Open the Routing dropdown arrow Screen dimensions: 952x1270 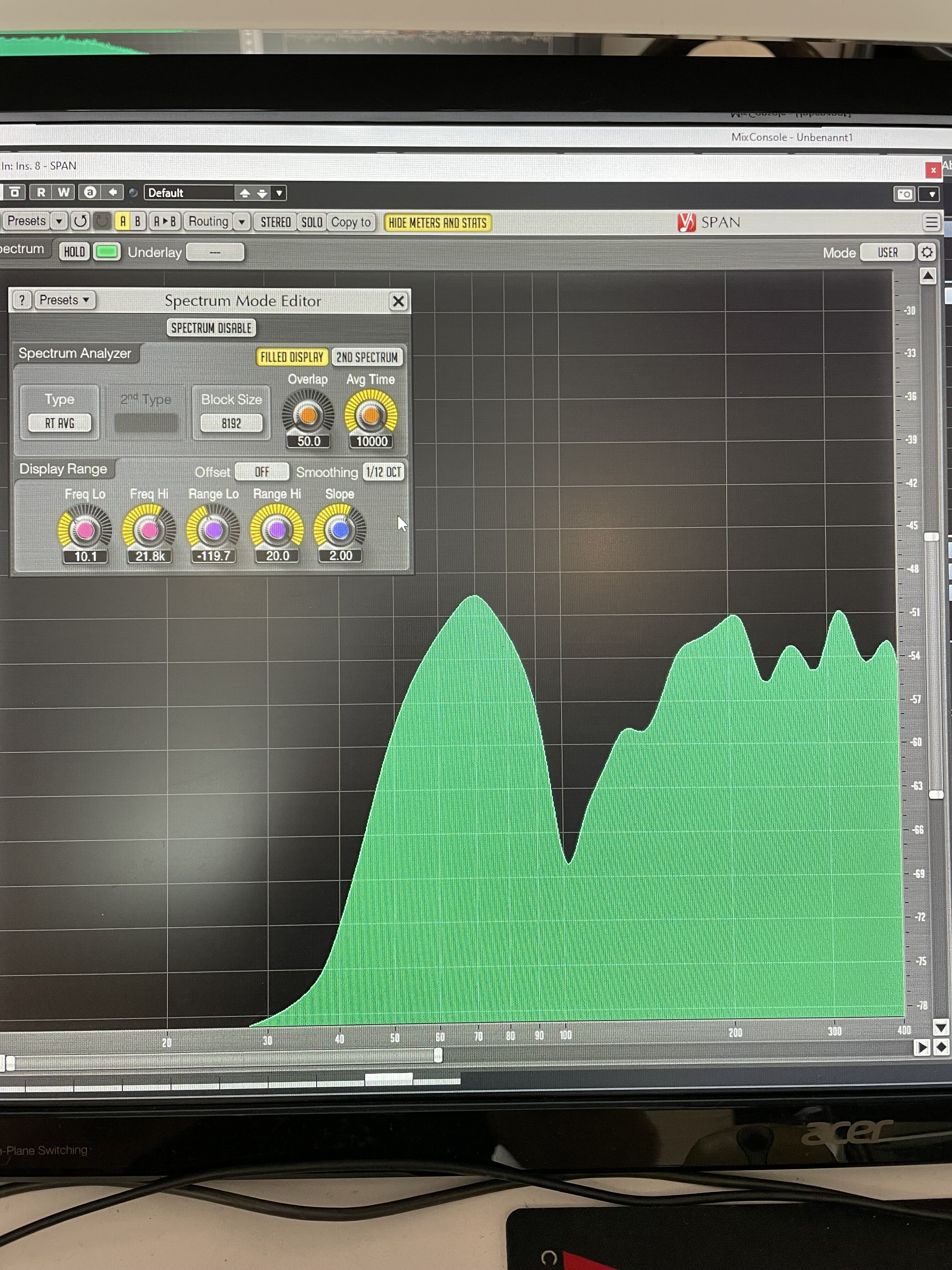tap(242, 222)
